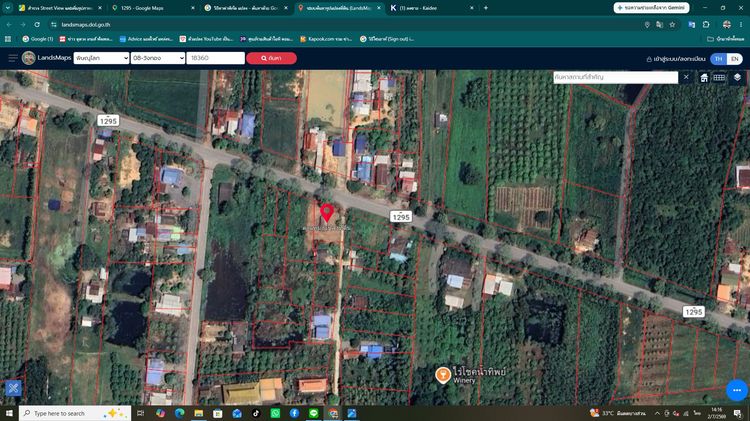Click the parcel number input field 18360

(215, 58)
